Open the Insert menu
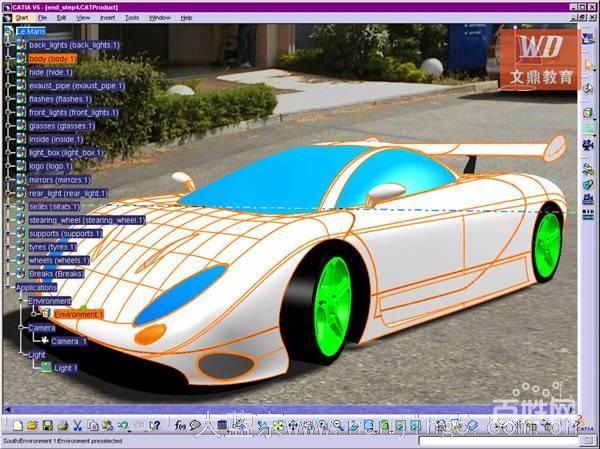600x449 pixels. [x=107, y=18]
